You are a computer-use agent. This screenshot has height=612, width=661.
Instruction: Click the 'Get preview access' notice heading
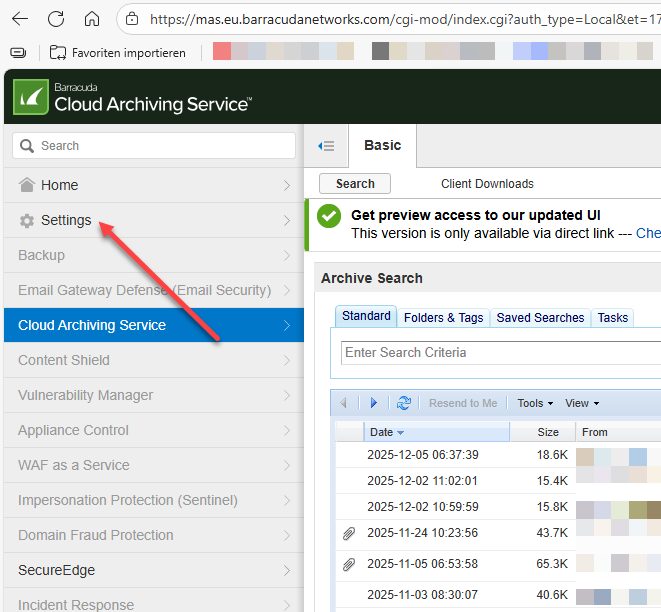[476, 215]
